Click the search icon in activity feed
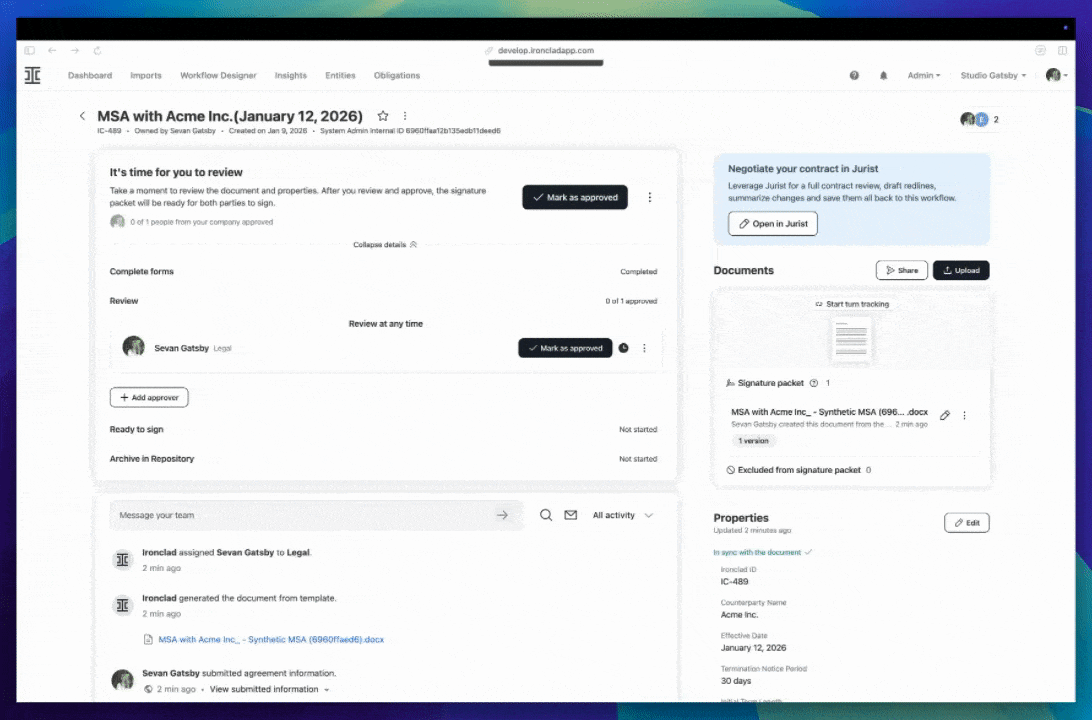Screen dimensions: 1092x720 point(546,515)
